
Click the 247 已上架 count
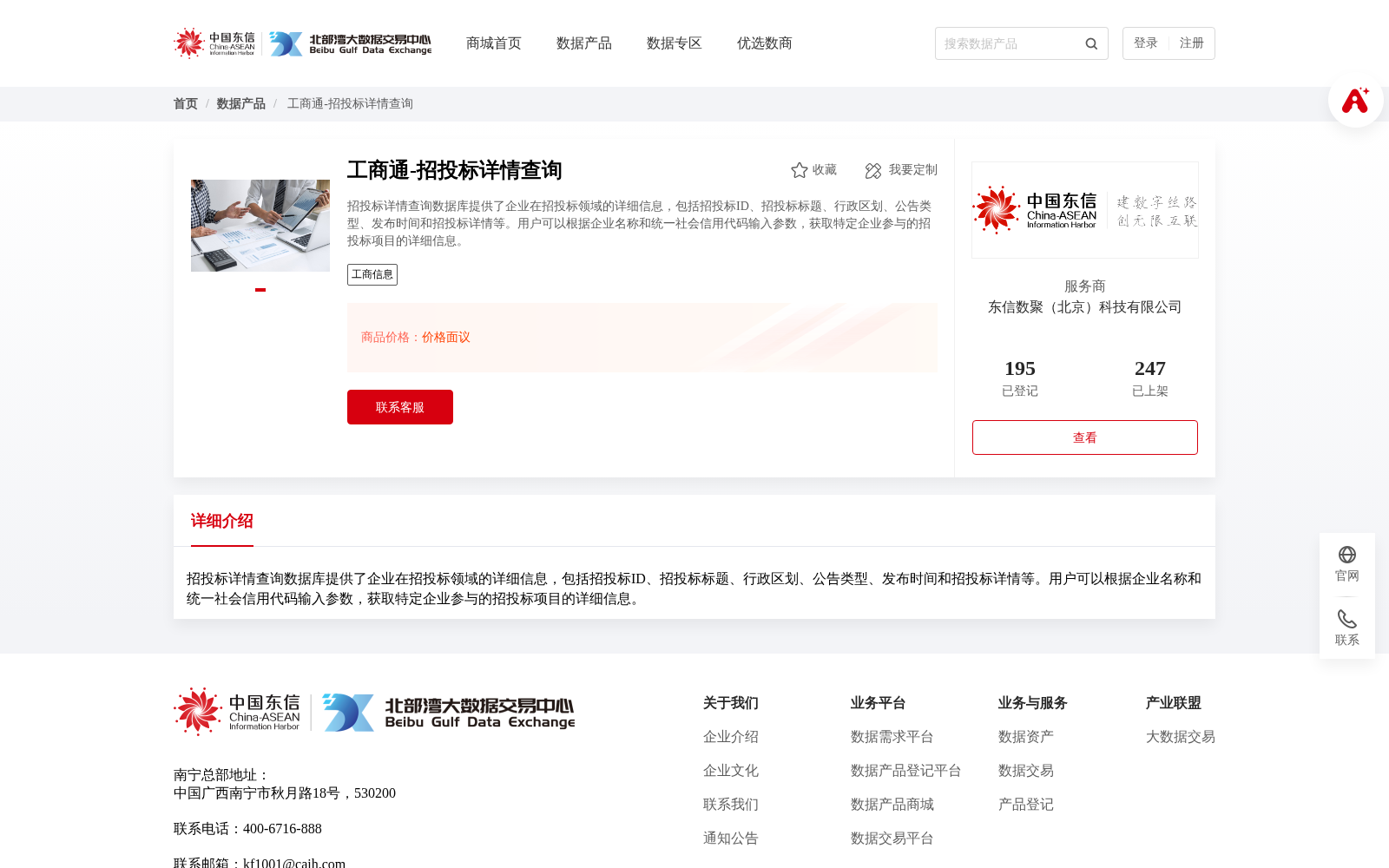[x=1150, y=378]
